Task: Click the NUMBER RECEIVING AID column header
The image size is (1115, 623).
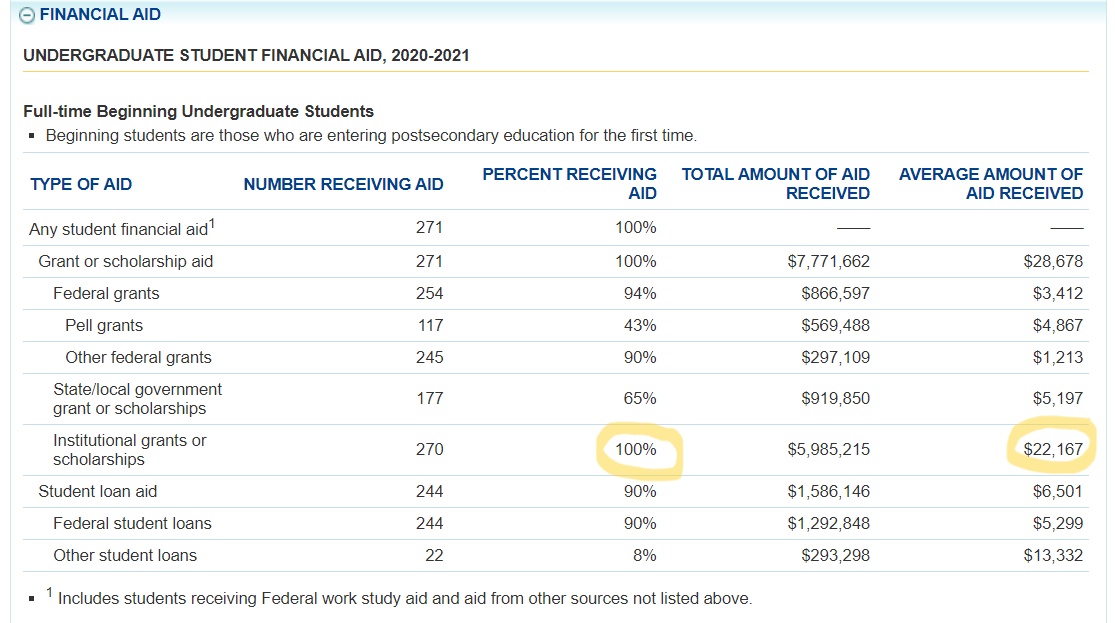Action: (343, 184)
